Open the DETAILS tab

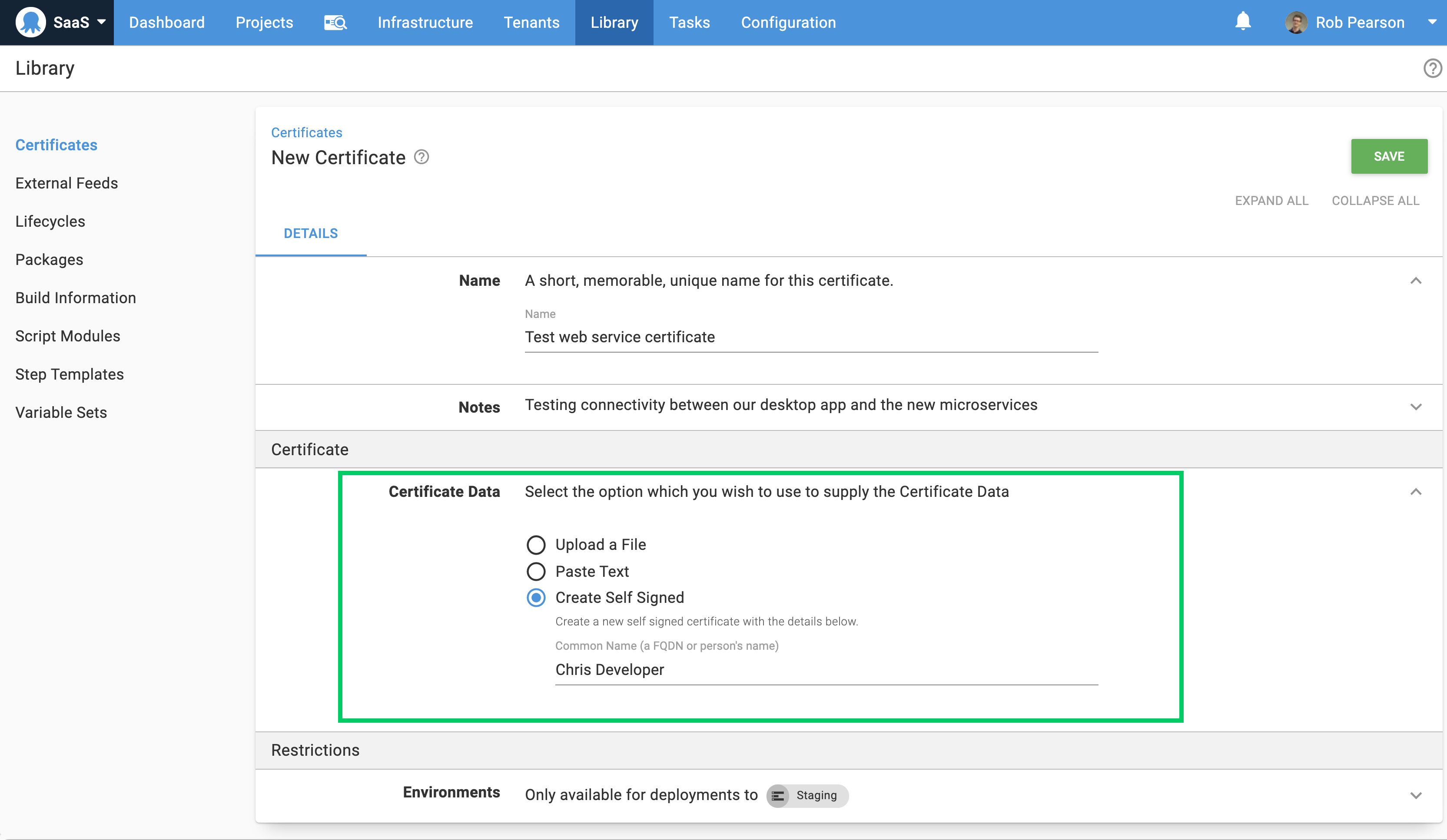[x=311, y=233]
